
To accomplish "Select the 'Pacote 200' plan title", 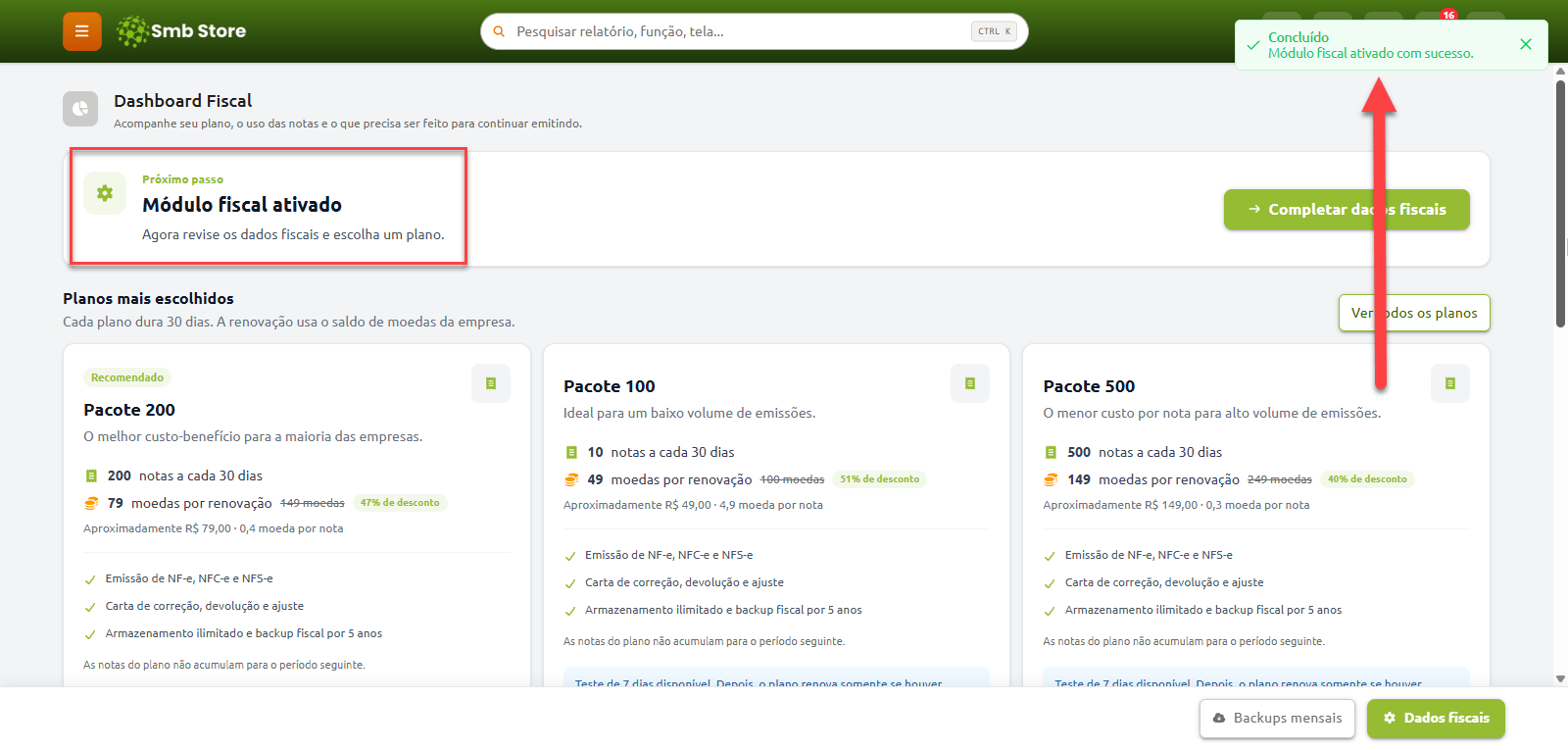I will (x=129, y=410).
